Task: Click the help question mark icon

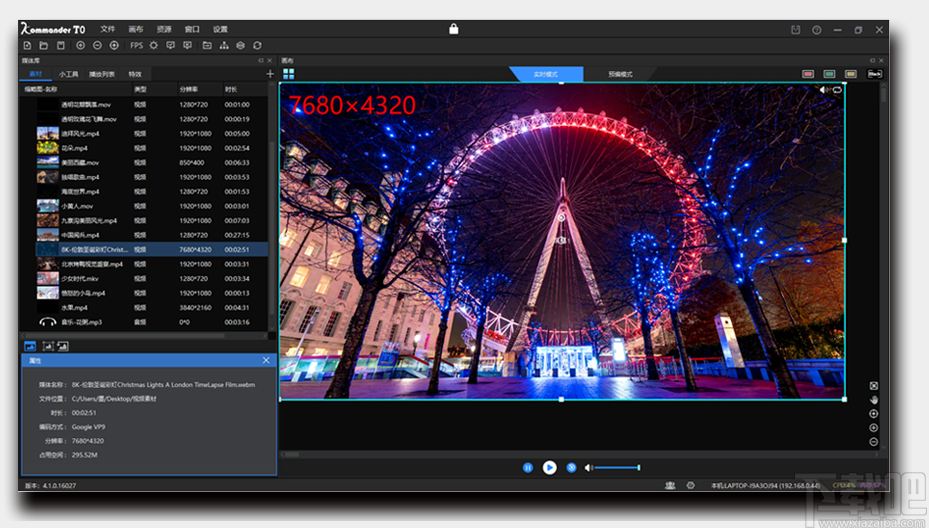Action: click(817, 30)
